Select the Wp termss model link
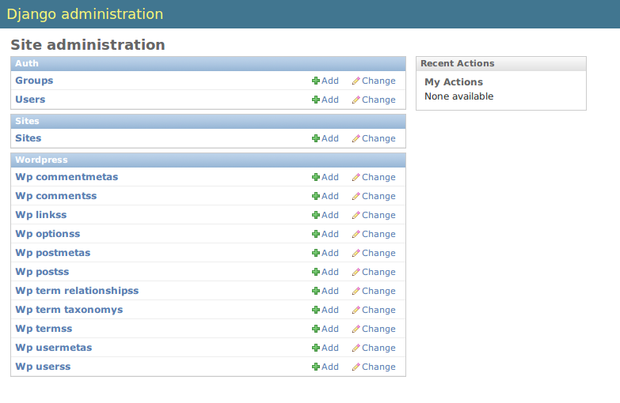 44,329
